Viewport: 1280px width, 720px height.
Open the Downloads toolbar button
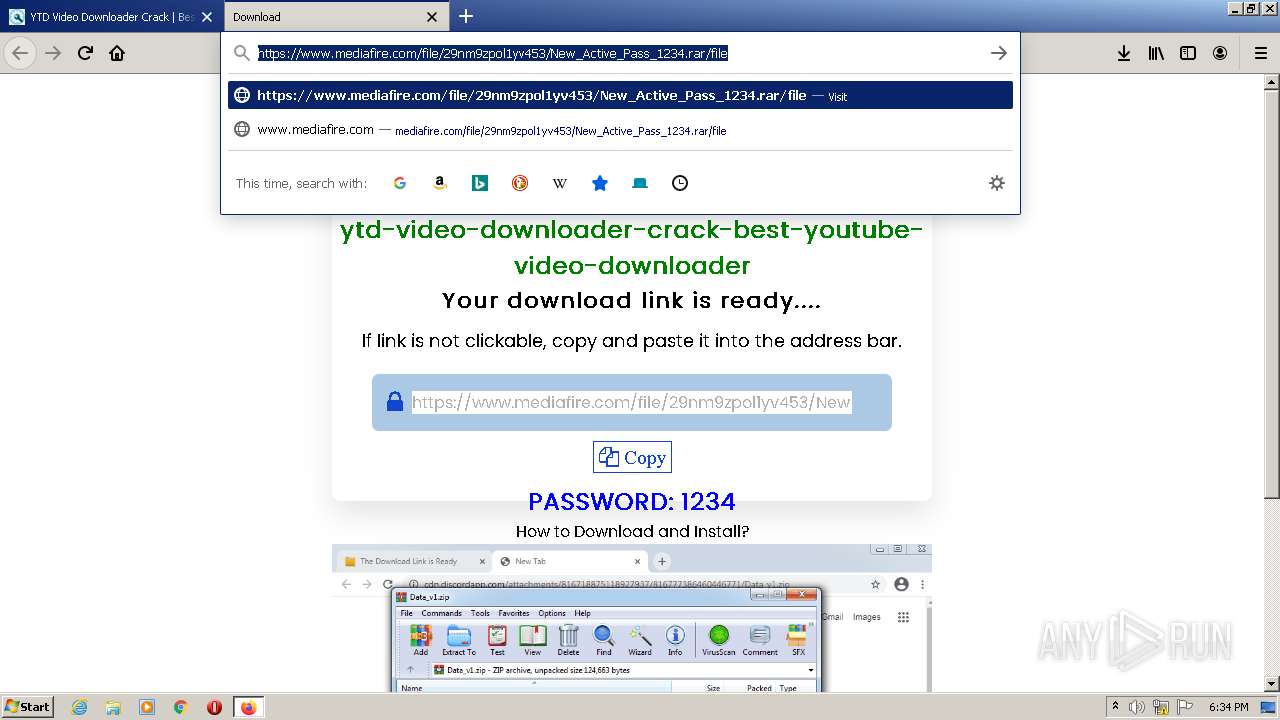pos(1124,53)
